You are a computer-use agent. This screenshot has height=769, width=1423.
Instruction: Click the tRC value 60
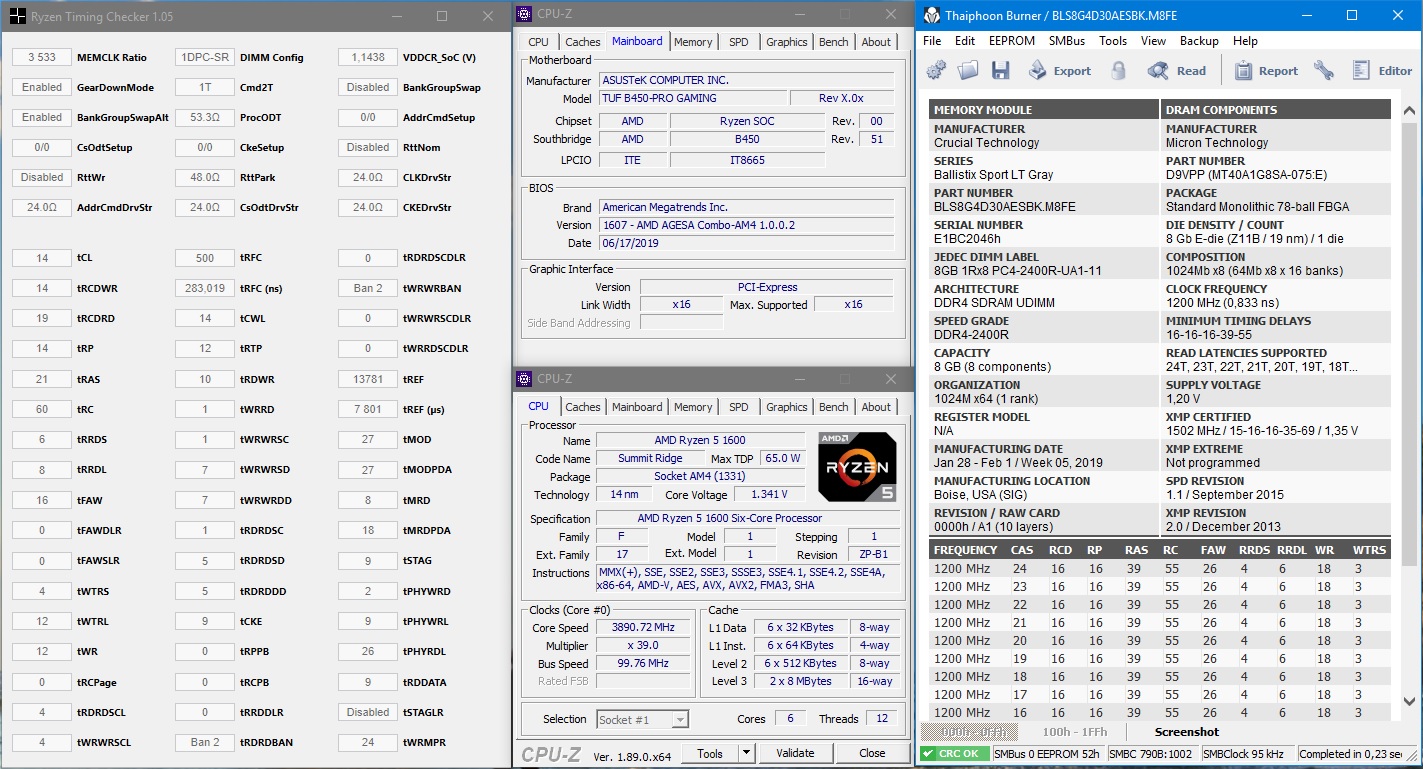coord(42,409)
